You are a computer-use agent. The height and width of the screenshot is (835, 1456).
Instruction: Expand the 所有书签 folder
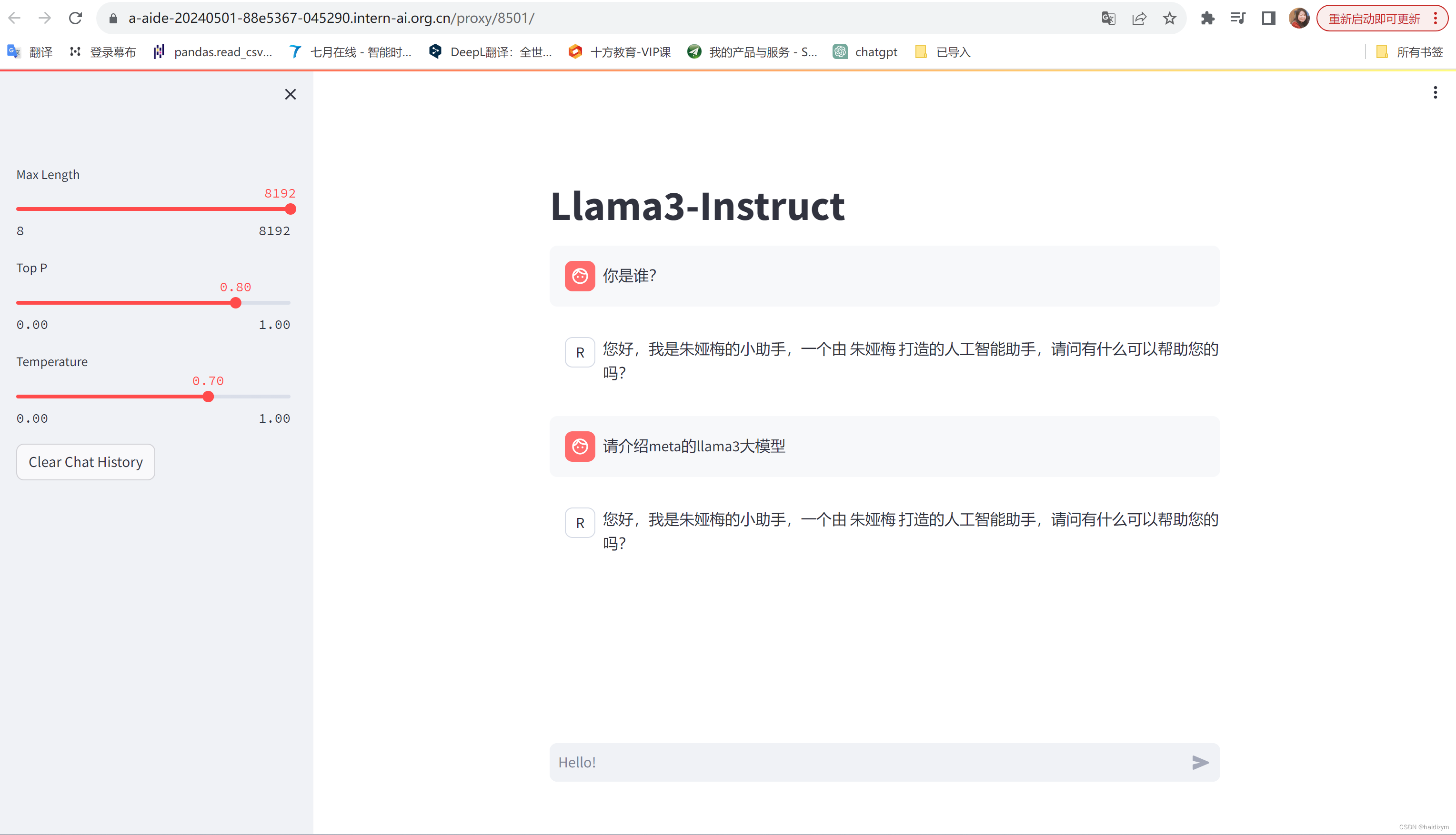[1409, 52]
